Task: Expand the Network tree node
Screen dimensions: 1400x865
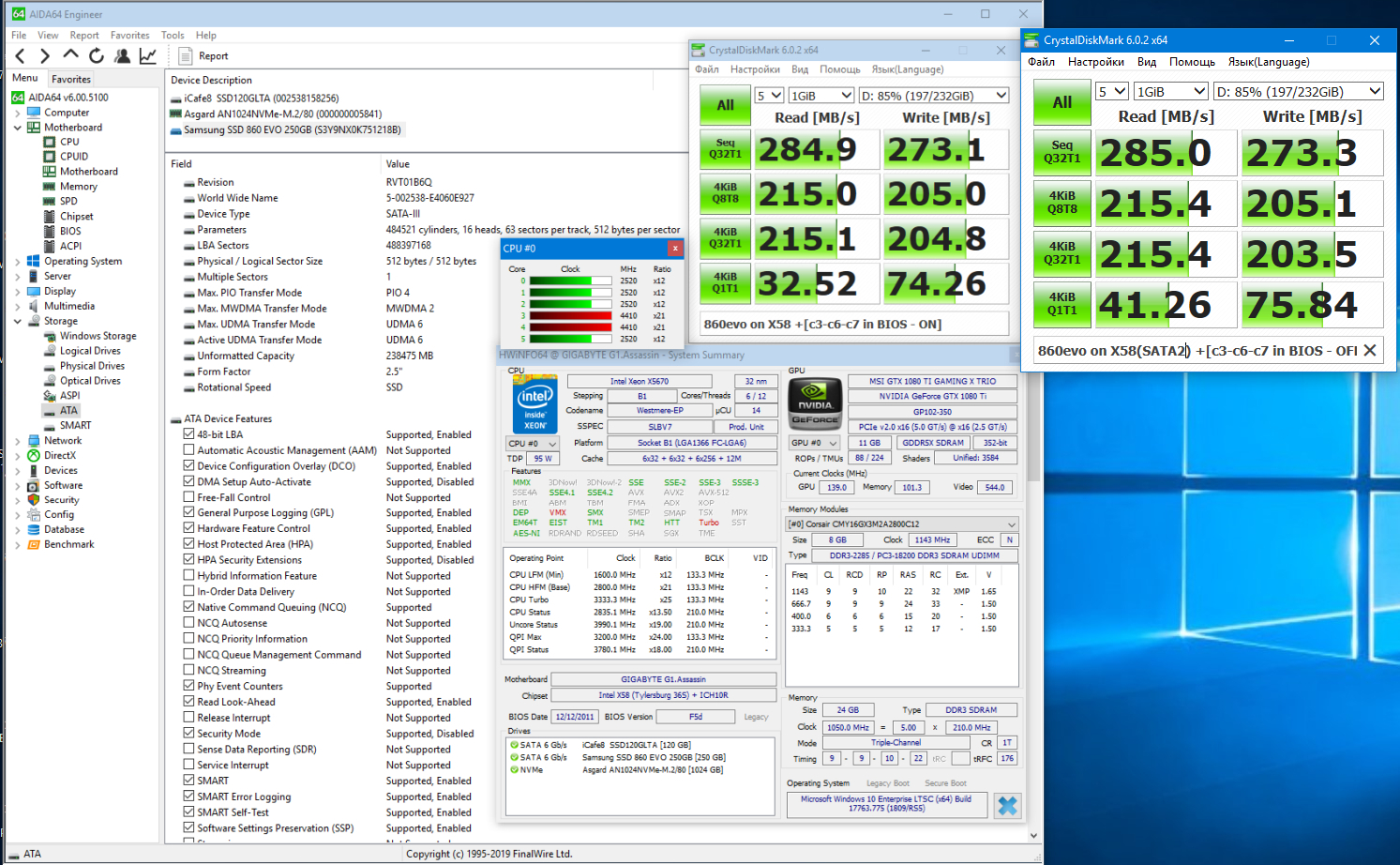Action: tap(18, 441)
